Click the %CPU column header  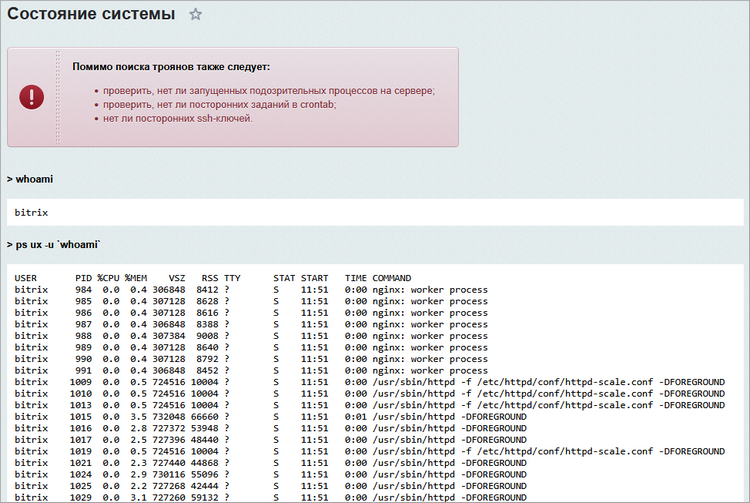[108, 278]
